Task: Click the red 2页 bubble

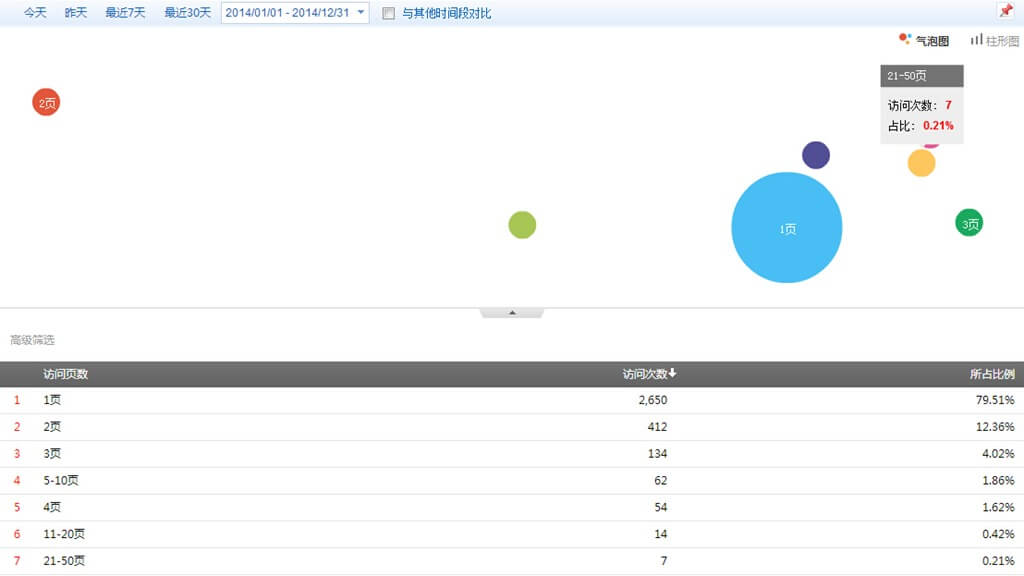Action: (x=46, y=103)
